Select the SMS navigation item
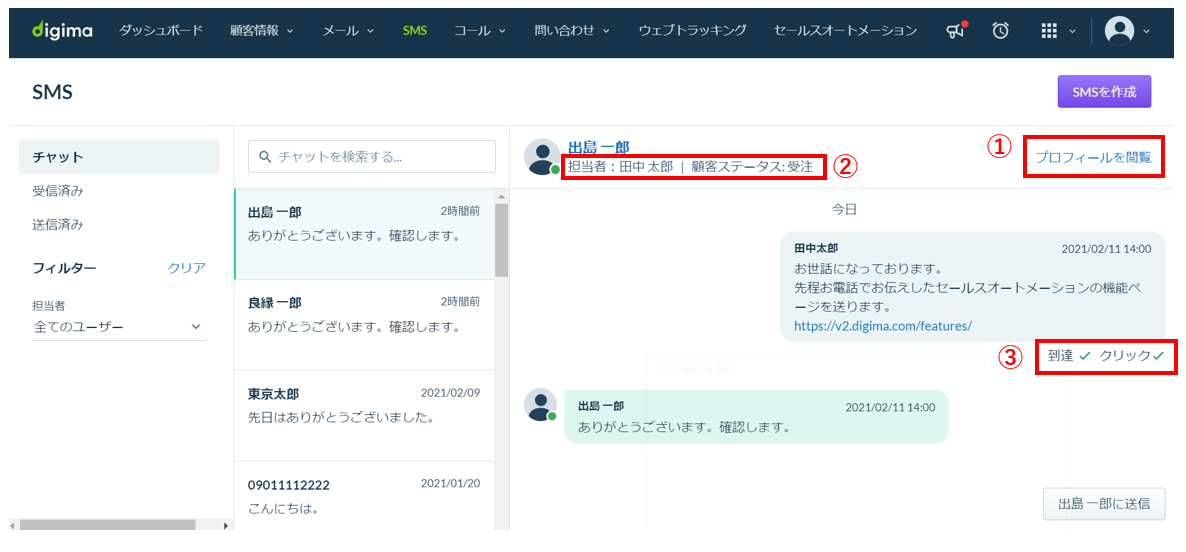 pyautogui.click(x=414, y=31)
